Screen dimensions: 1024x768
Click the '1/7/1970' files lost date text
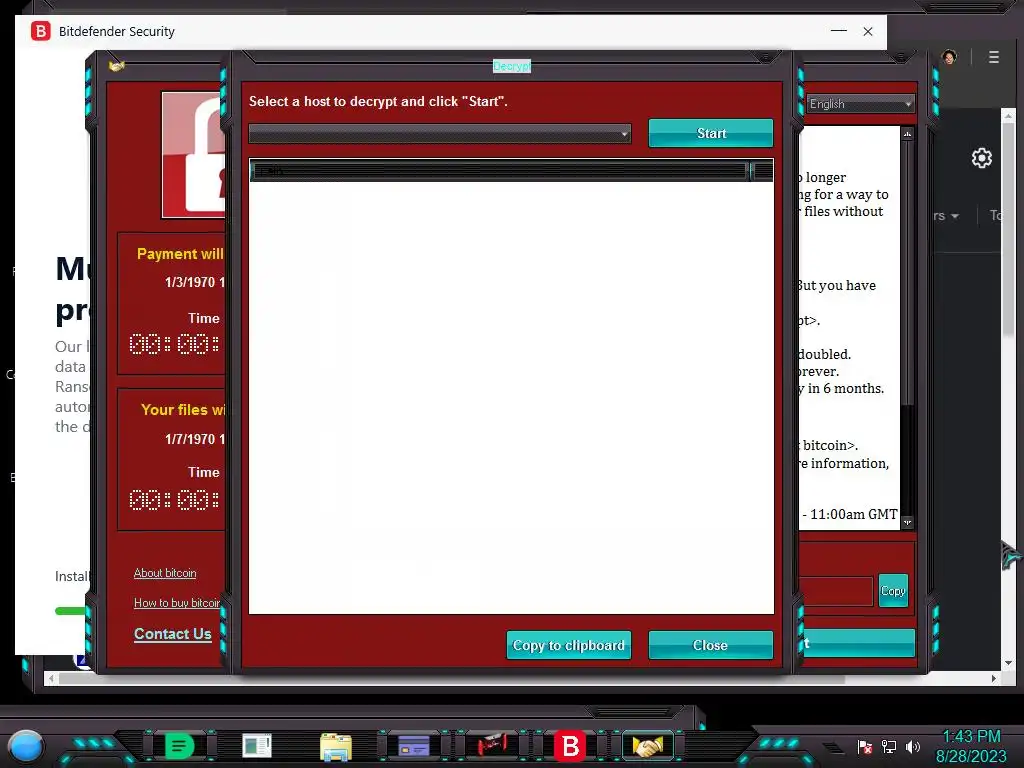[x=189, y=439]
